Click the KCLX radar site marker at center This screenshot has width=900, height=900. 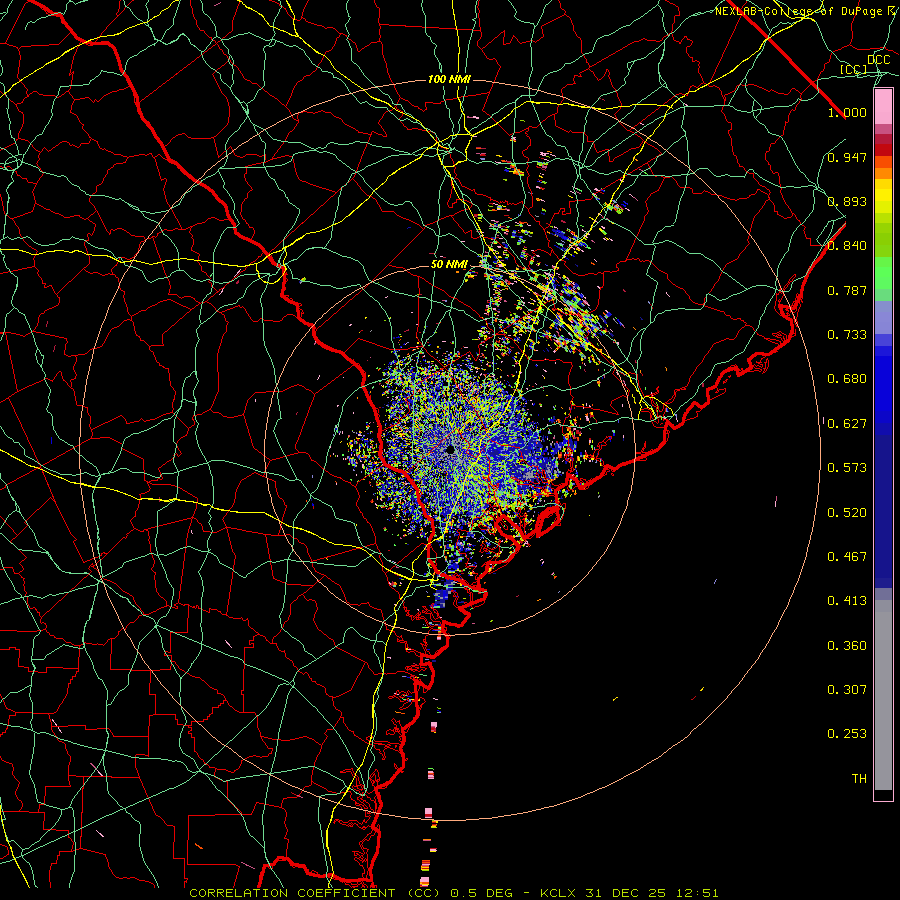click(451, 449)
